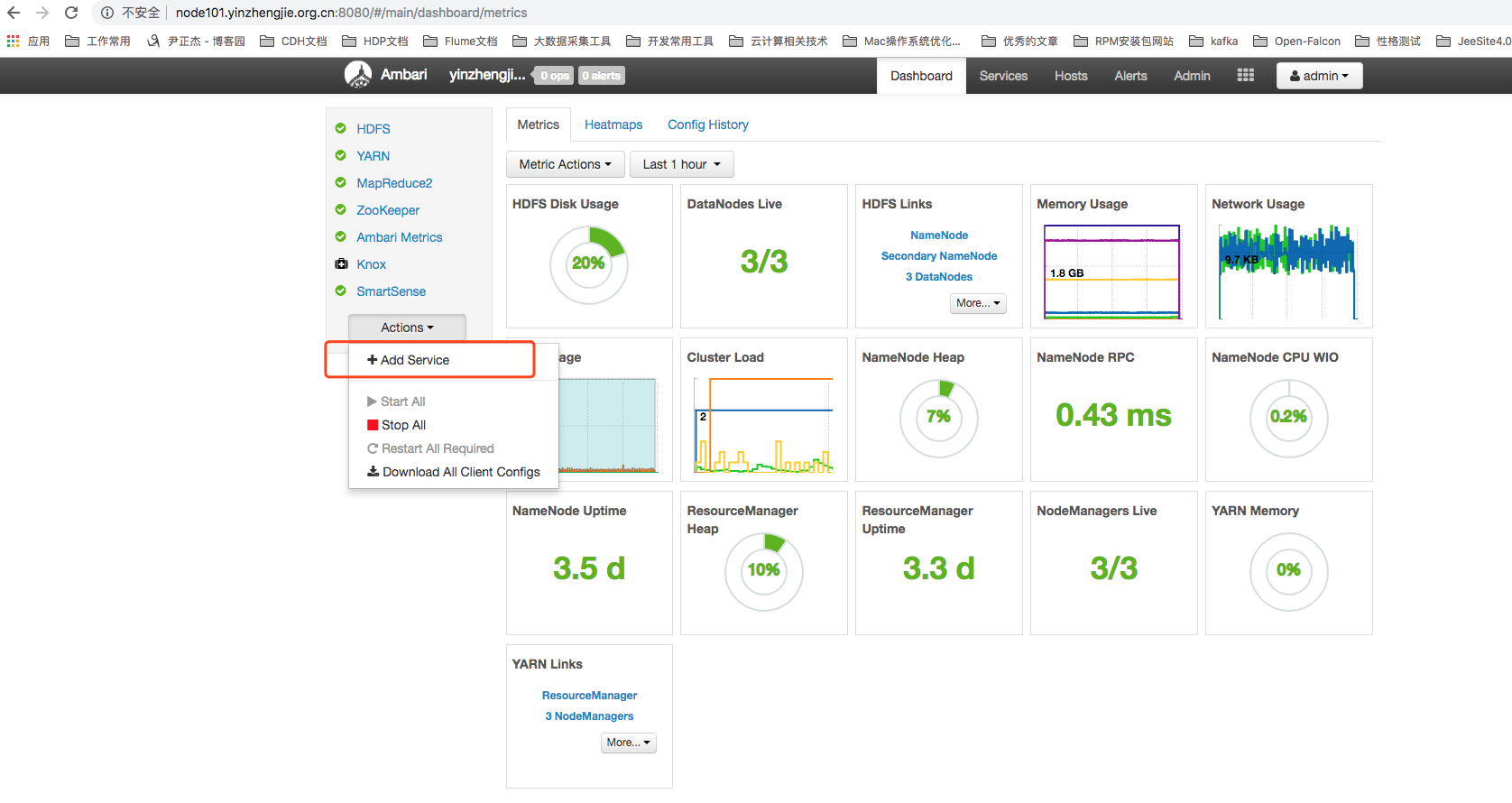Open the views grid icon

click(x=1245, y=76)
